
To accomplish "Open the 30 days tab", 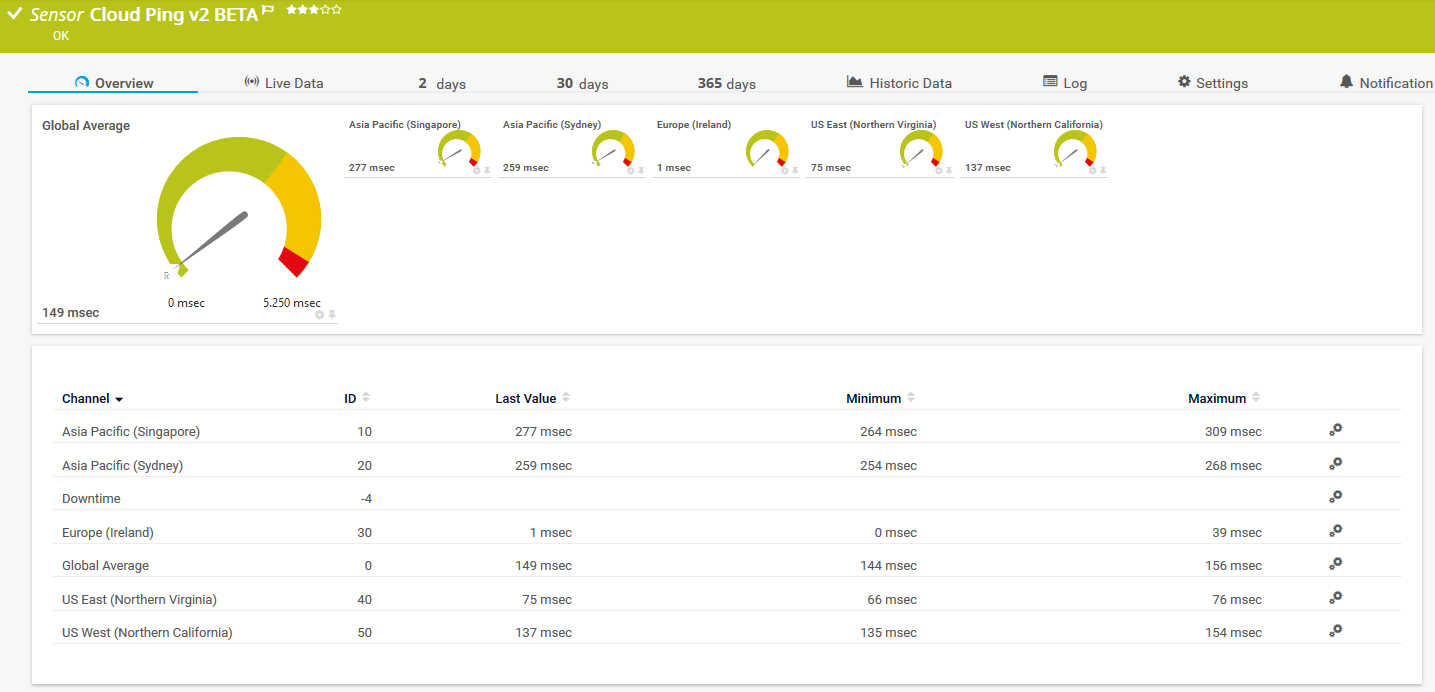I will tap(581, 83).
